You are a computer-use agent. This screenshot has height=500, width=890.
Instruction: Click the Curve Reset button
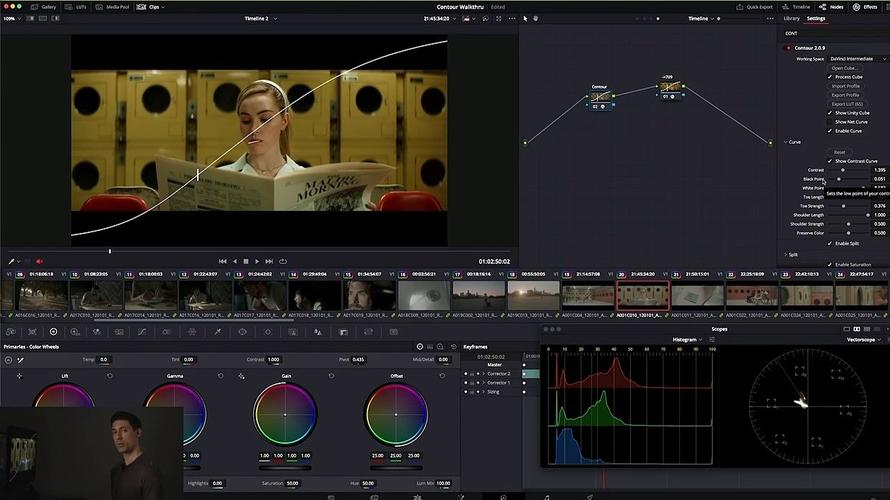pyautogui.click(x=839, y=152)
